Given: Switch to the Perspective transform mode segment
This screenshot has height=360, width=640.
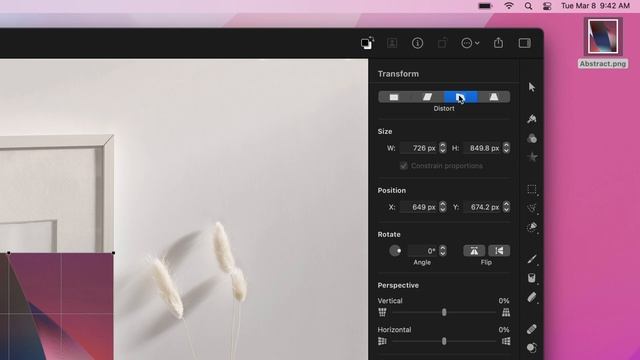Looking at the screenshot, I should 494,97.
